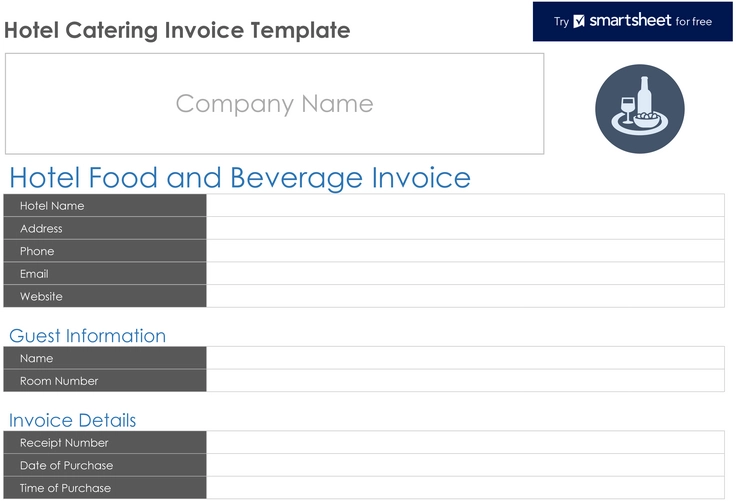The height and width of the screenshot is (501, 736).
Task: Click the Time of Purchase field
Action: coord(465,488)
